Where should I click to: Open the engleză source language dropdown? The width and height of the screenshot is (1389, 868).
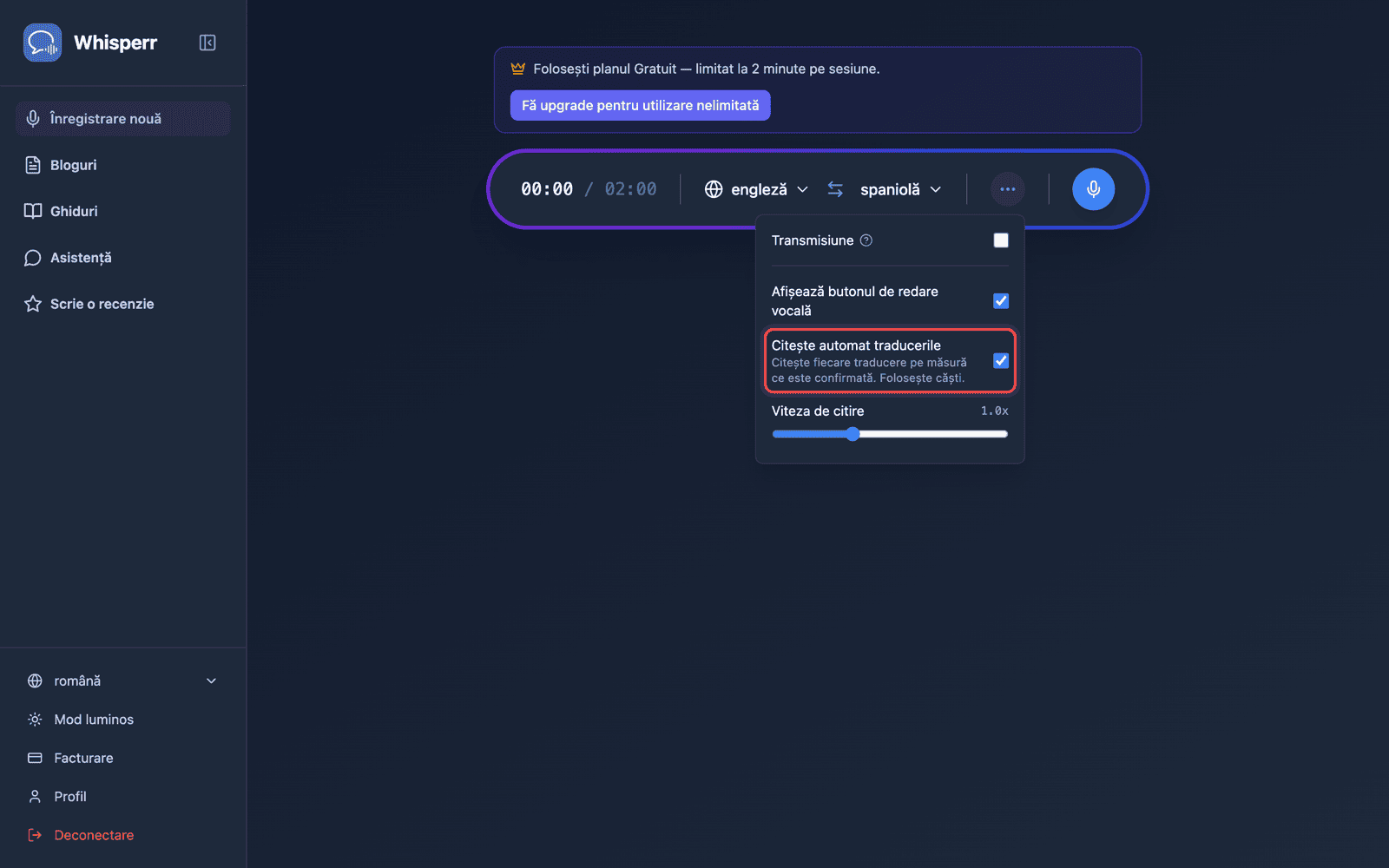(757, 189)
